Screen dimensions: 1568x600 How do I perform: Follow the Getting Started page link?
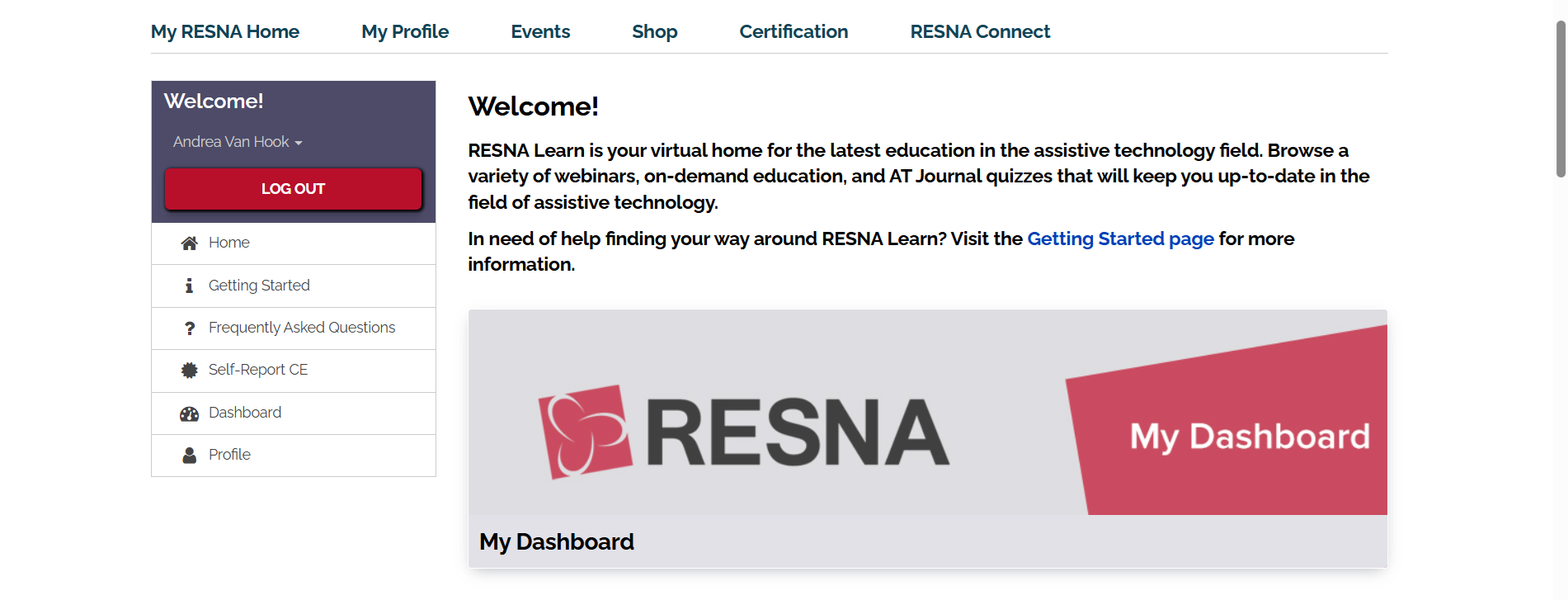pos(1120,239)
